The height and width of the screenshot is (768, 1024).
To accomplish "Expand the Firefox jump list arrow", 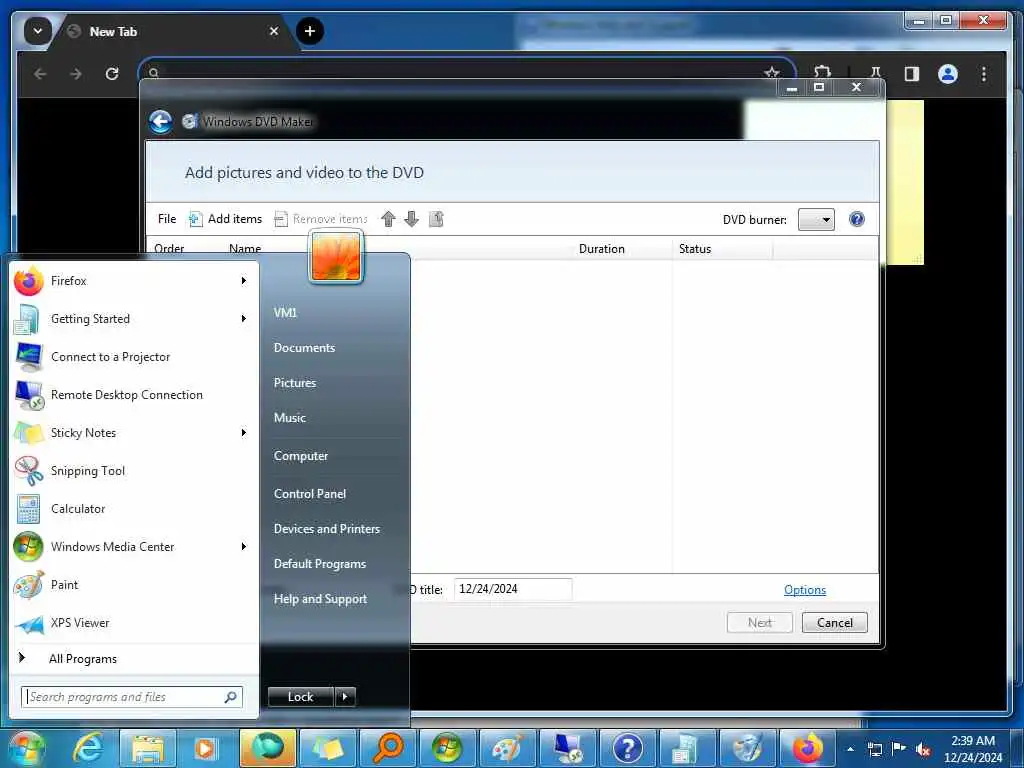I will (x=244, y=281).
